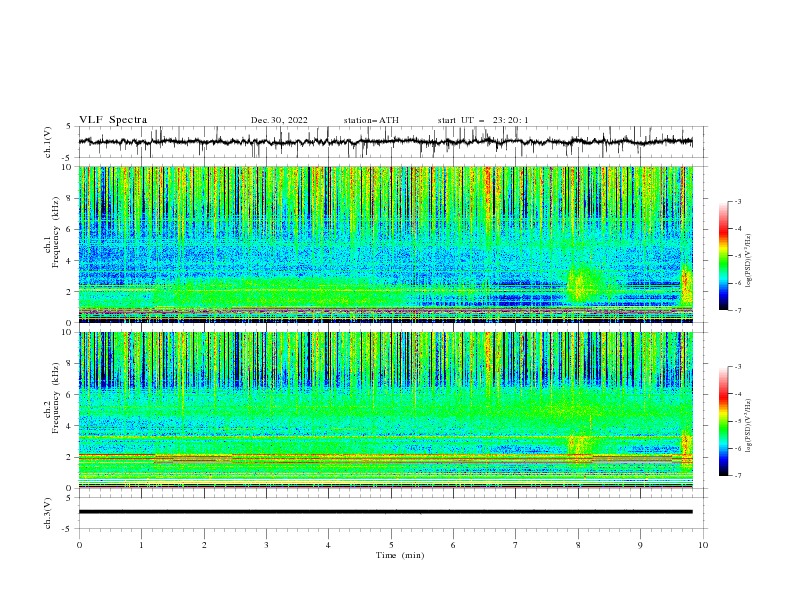
Task: Click the "0" tick on the Time axis
Action: [79, 545]
